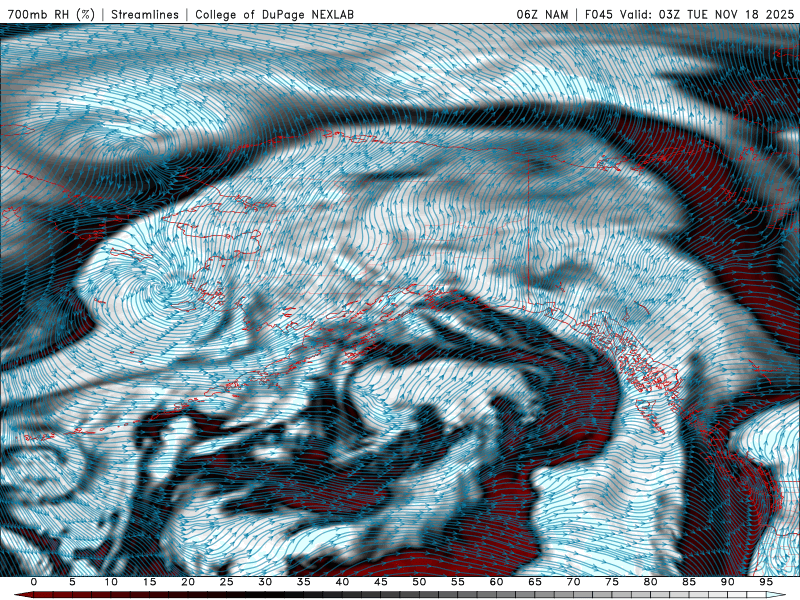Viewport: 800px width, 600px height.
Task: Click the colorbar label '65'
Action: (535, 582)
